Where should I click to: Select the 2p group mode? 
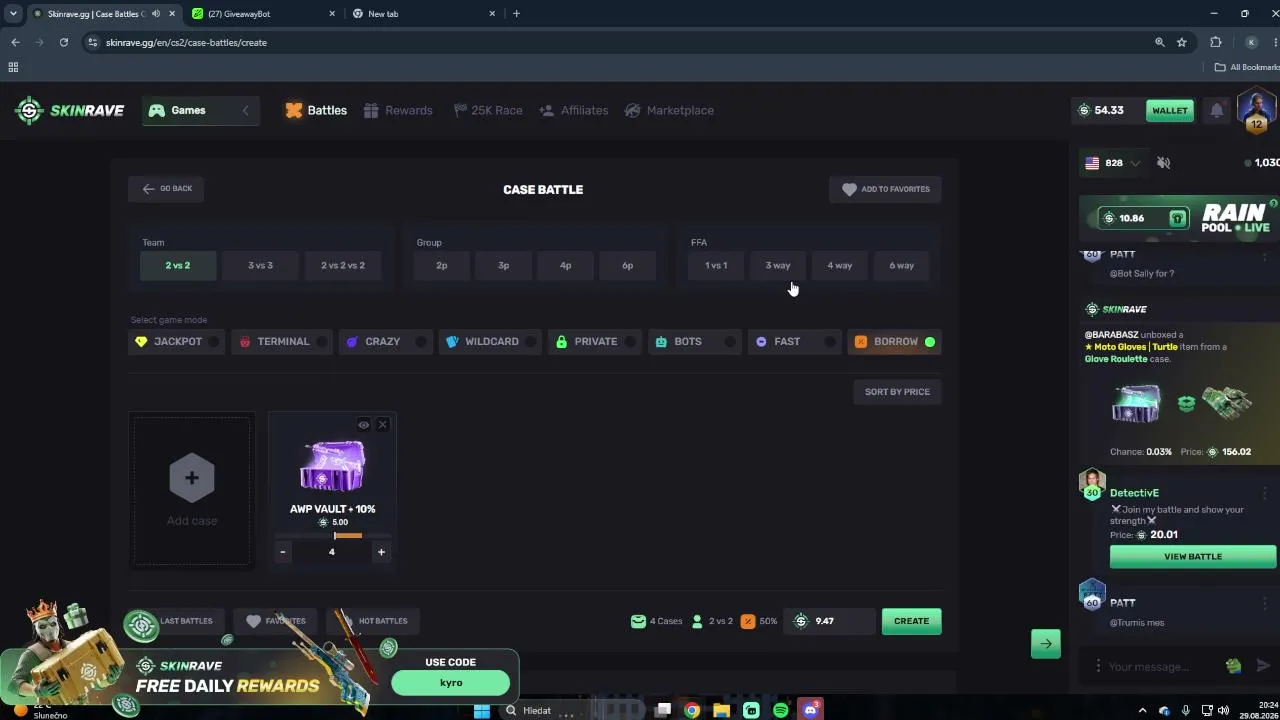[442, 265]
